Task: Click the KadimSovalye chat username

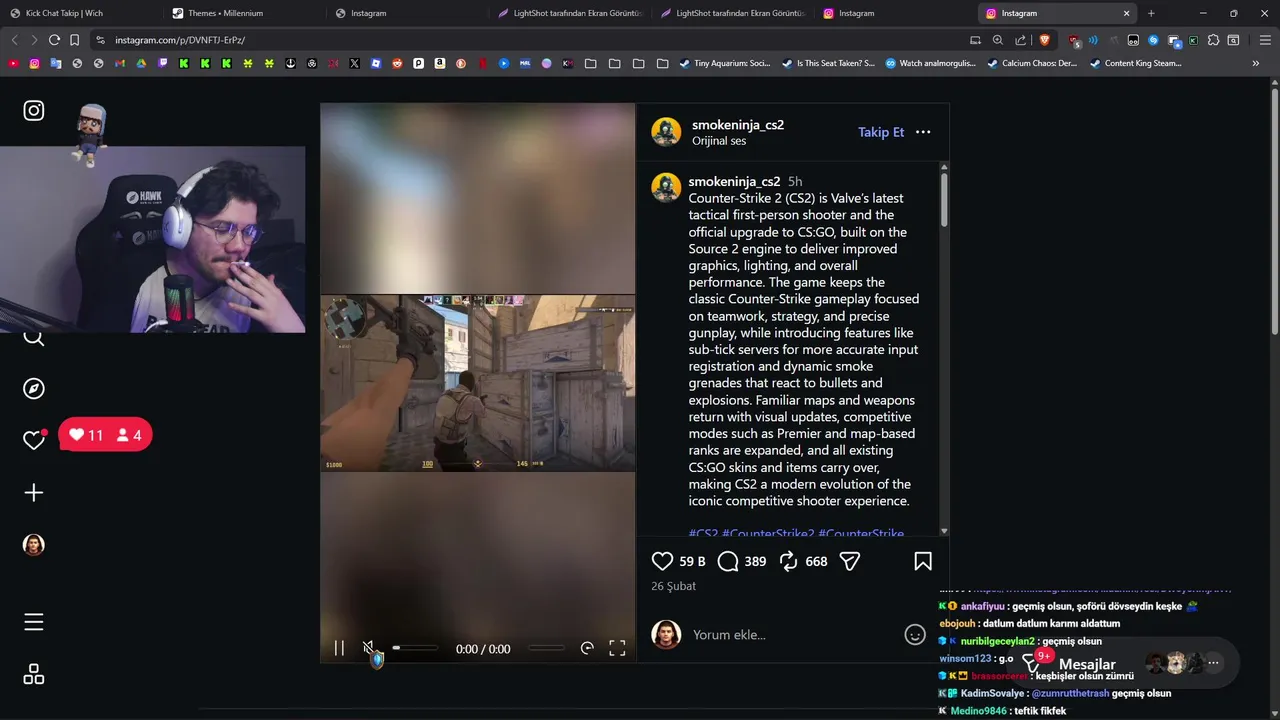Action: [992, 693]
